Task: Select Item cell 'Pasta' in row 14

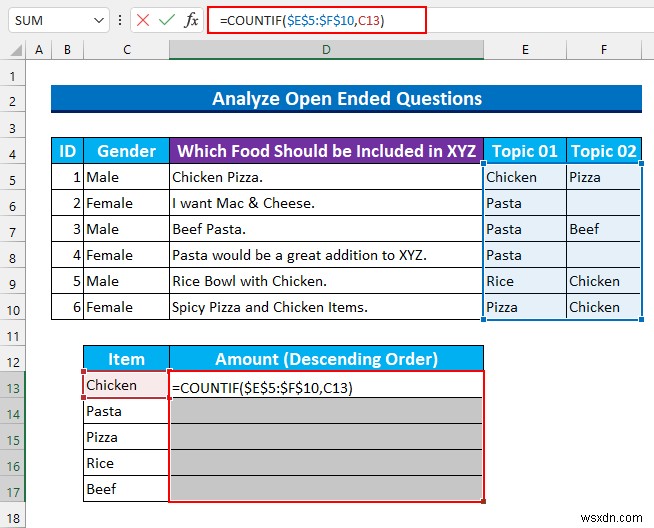Action: 126,411
